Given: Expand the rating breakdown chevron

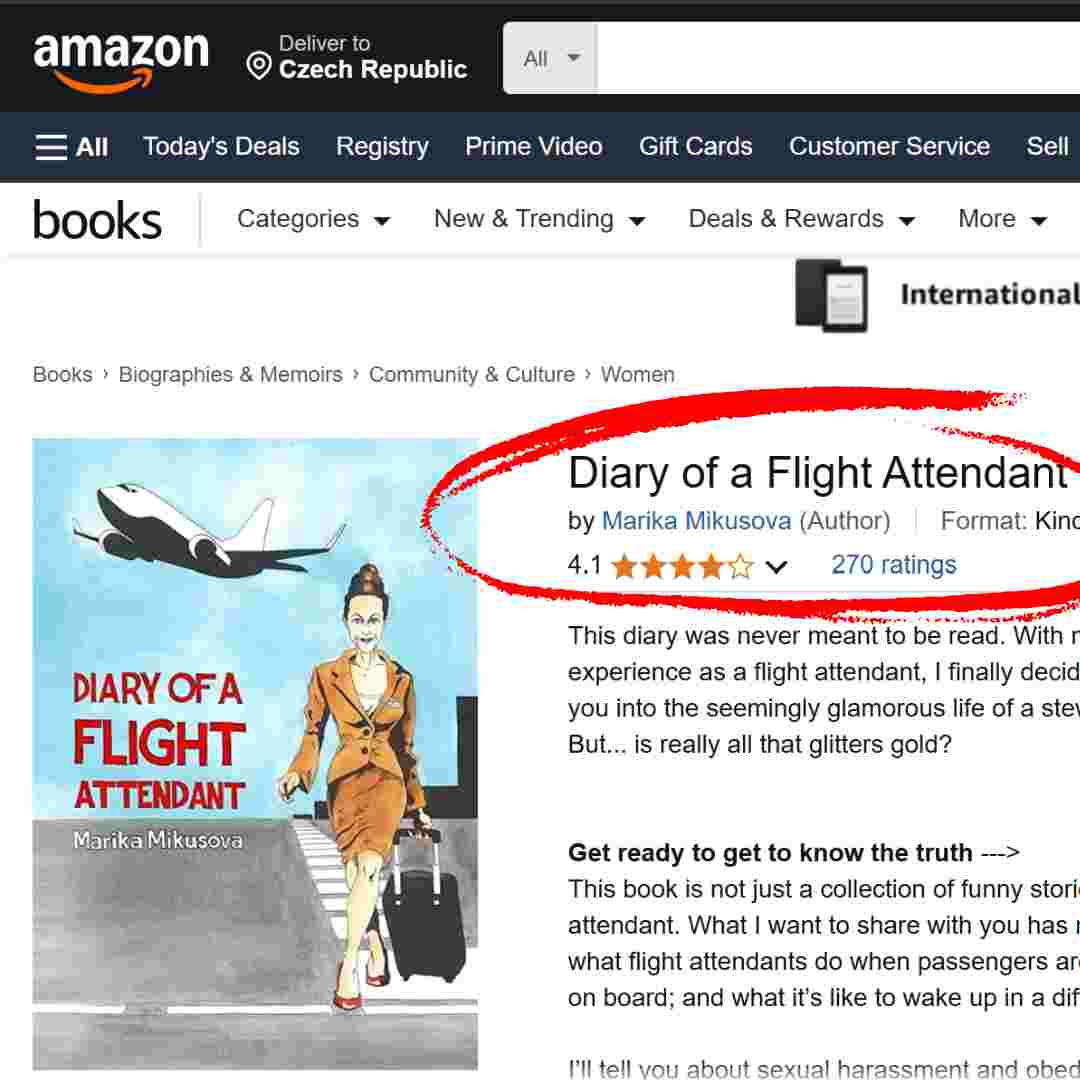Looking at the screenshot, I should click(x=776, y=567).
